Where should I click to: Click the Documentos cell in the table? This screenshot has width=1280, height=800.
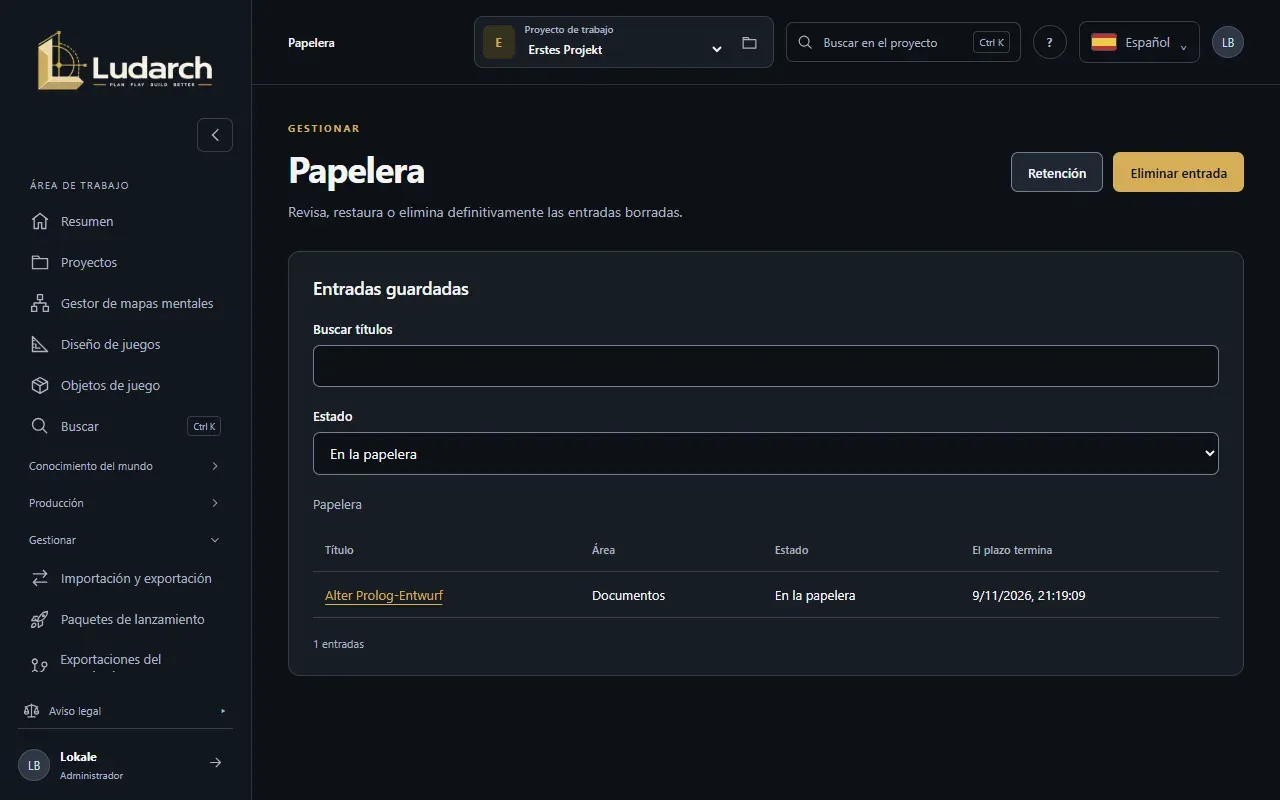(628, 595)
